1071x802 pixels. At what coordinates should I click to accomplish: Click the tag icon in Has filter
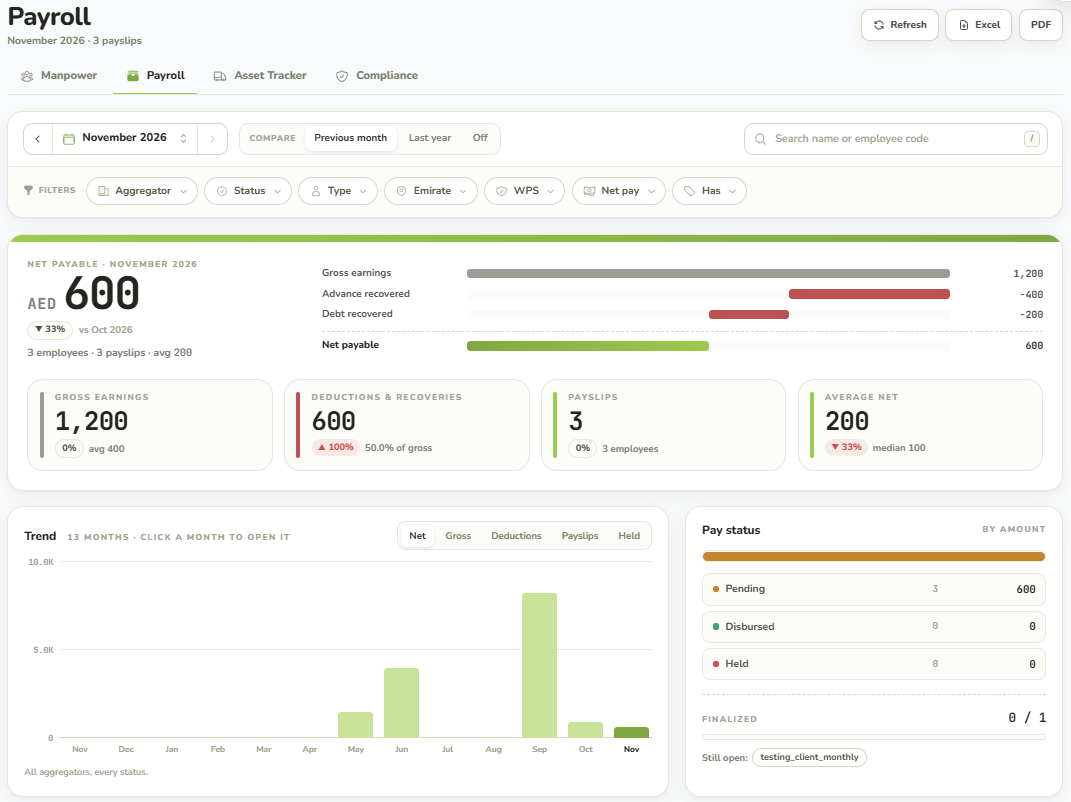pyautogui.click(x=690, y=191)
